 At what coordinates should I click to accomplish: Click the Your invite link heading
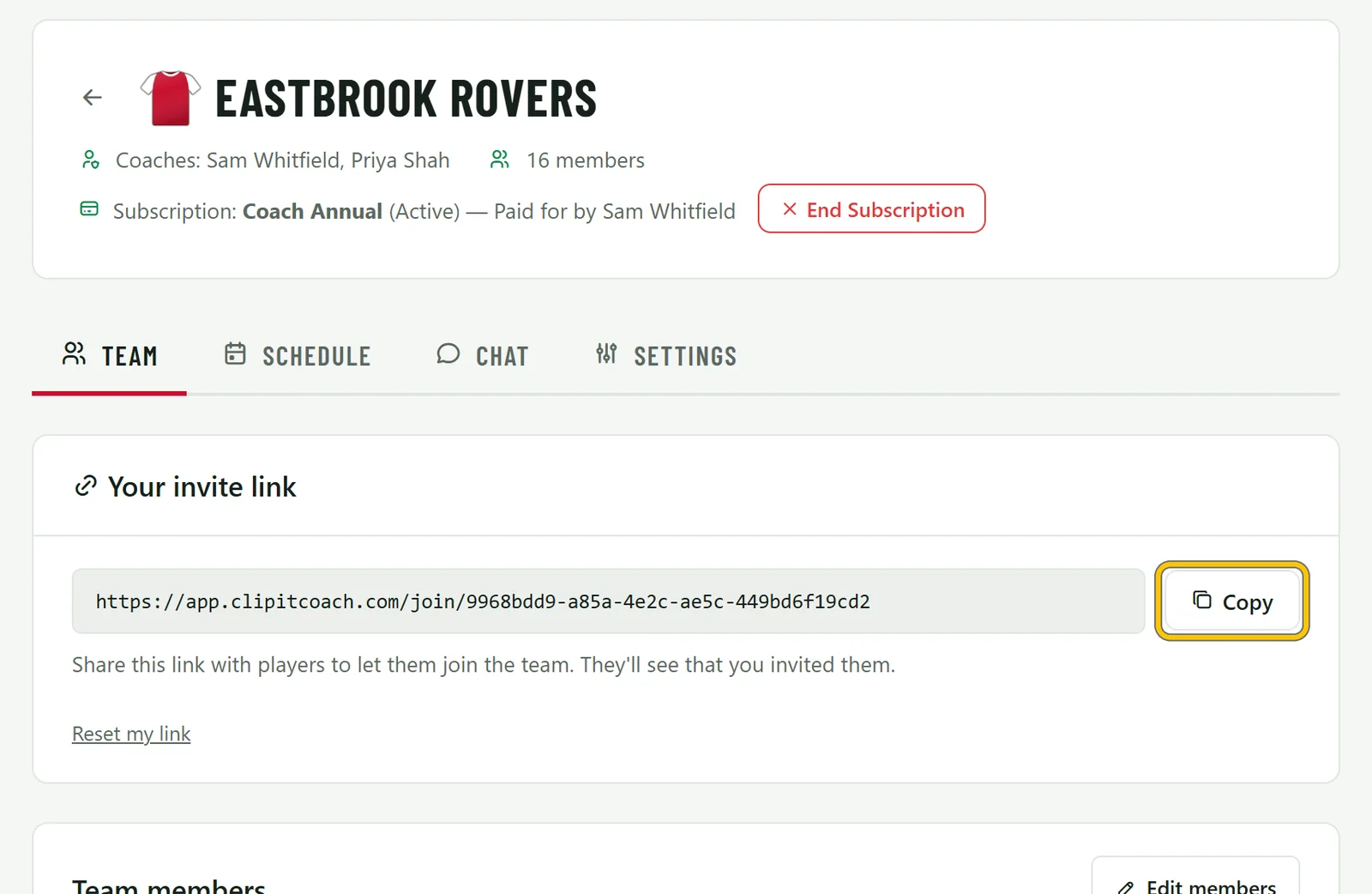click(202, 486)
